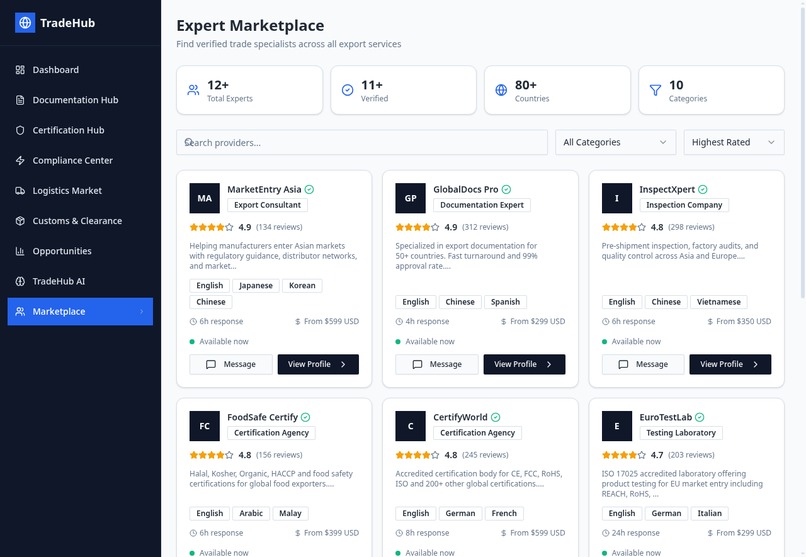Click GlobalDocs Pro verified badge icon
Screen dimensions: 806x557
click(506, 190)
